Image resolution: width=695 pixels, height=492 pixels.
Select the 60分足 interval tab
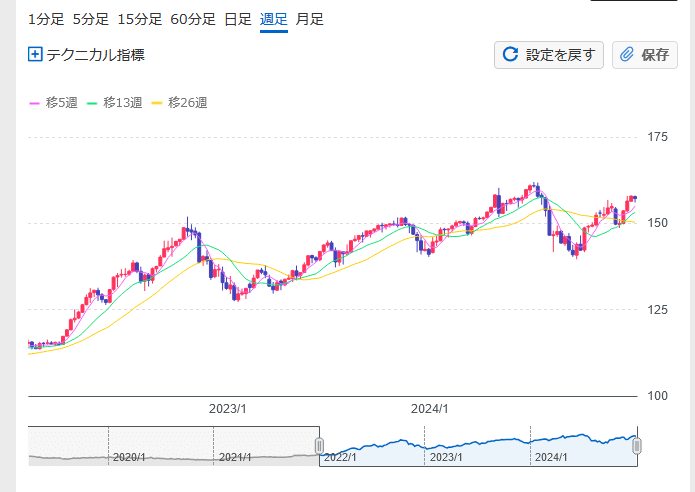tap(193, 20)
